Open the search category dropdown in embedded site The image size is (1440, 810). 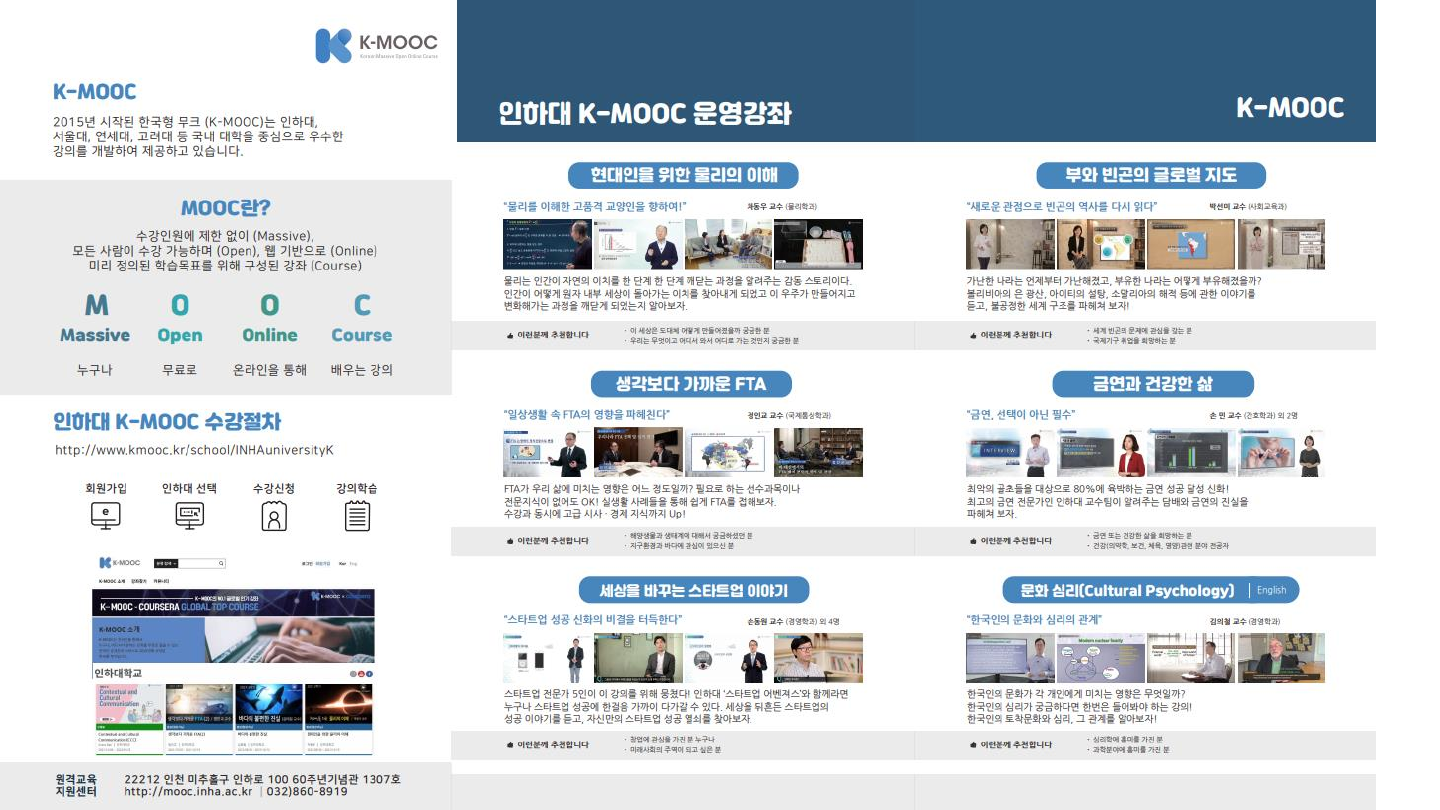(166, 564)
